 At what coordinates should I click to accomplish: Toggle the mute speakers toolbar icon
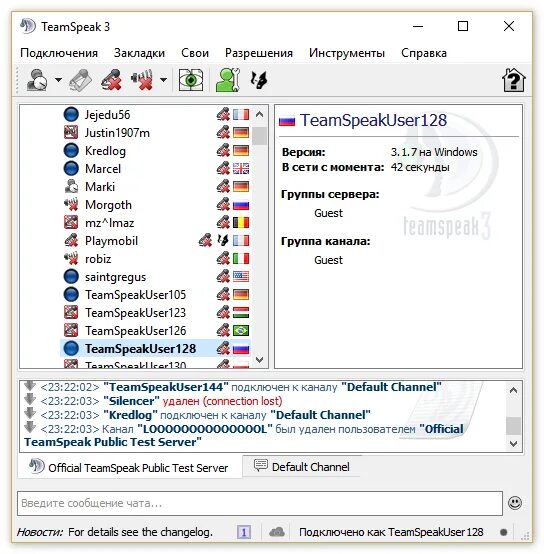coord(142,80)
